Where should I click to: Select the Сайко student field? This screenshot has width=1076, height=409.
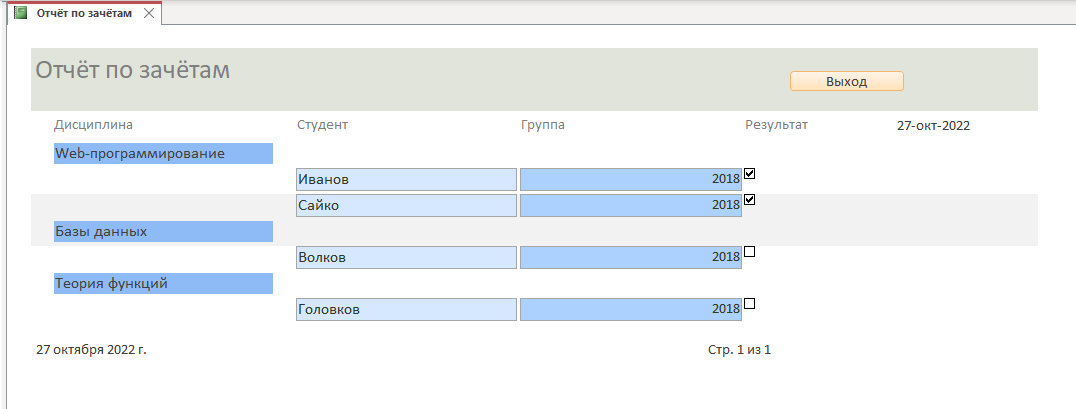coord(406,205)
